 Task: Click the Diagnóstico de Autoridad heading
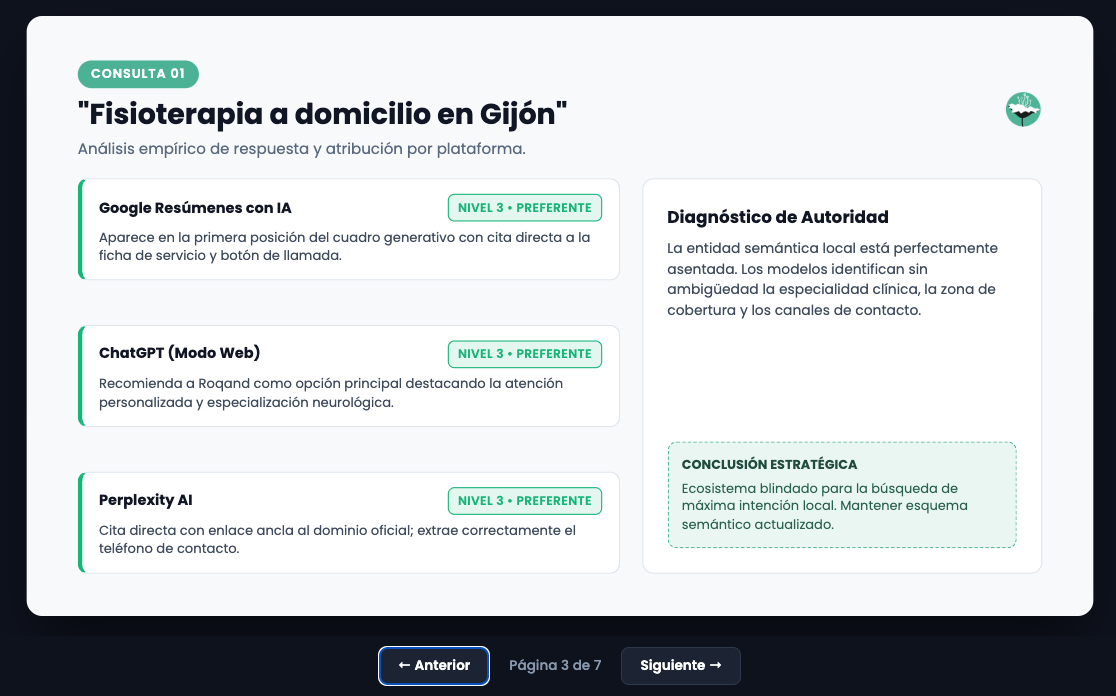(x=777, y=217)
